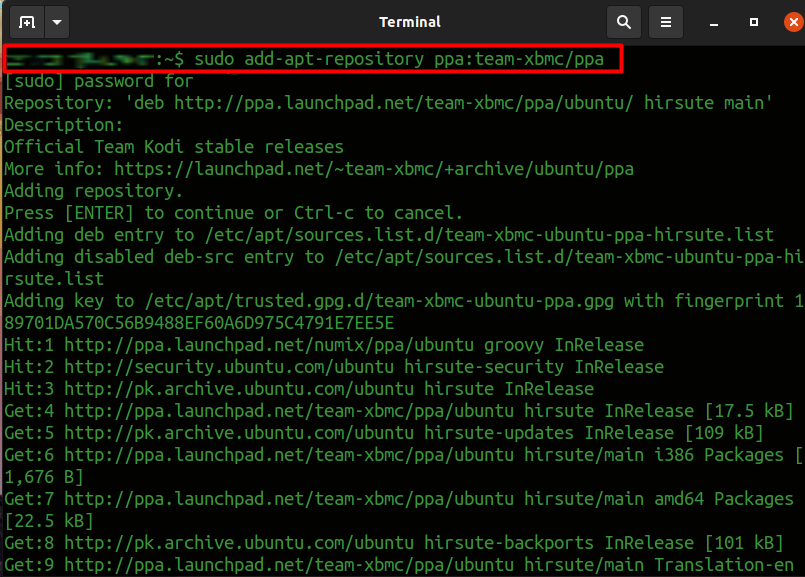Click the '[sudo] password for' line
The image size is (805, 577).
[x=99, y=81]
